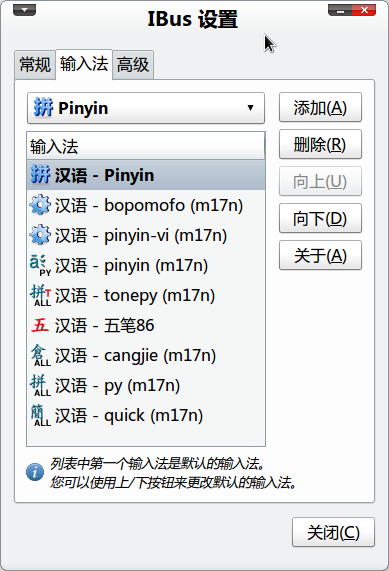Select 汉语 - pinyin (m17n) entry
The width and height of the screenshot is (389, 571).
[146, 265]
